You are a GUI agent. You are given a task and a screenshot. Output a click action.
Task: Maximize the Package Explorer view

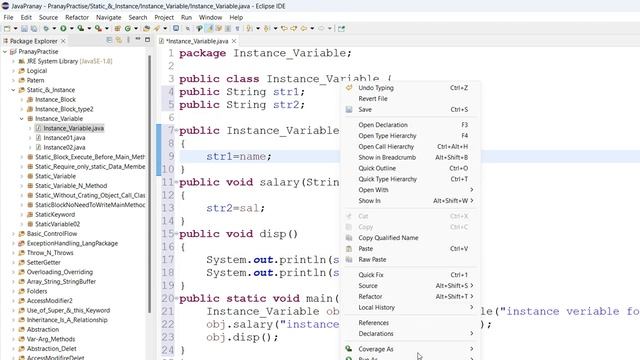[147, 40]
